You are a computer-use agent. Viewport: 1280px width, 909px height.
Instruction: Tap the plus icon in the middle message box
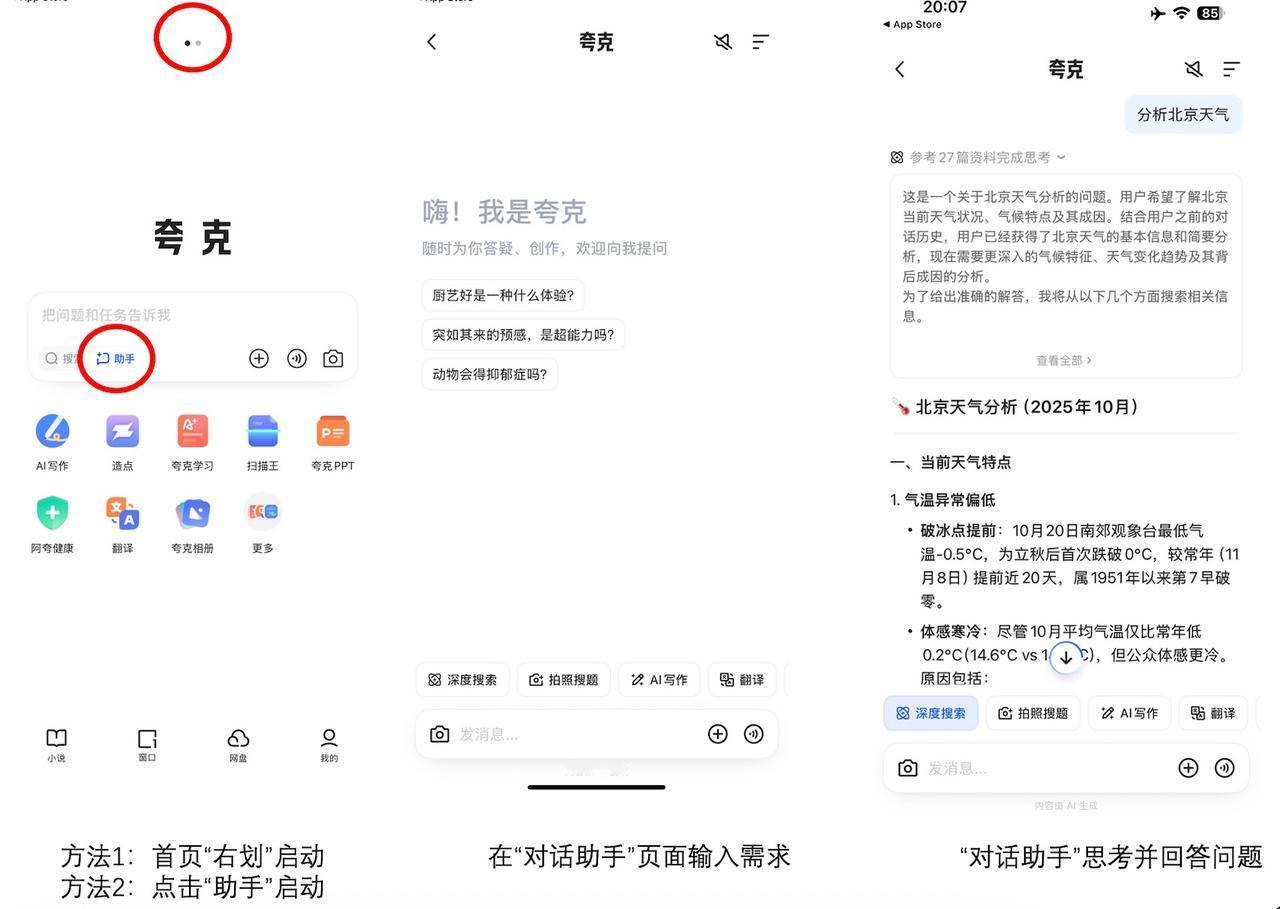(x=718, y=734)
